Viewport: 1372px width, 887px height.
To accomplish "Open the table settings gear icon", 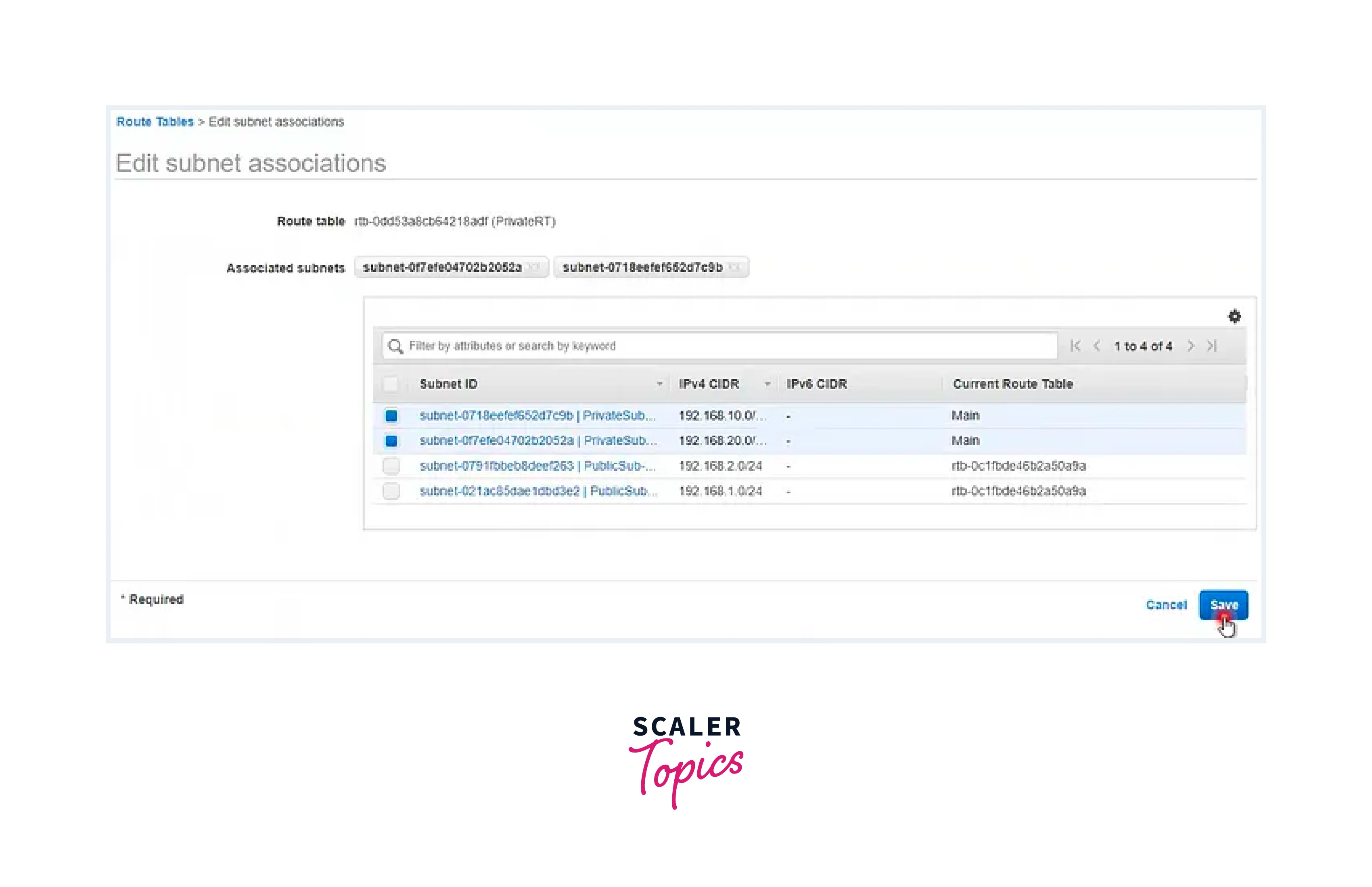I will (x=1235, y=316).
